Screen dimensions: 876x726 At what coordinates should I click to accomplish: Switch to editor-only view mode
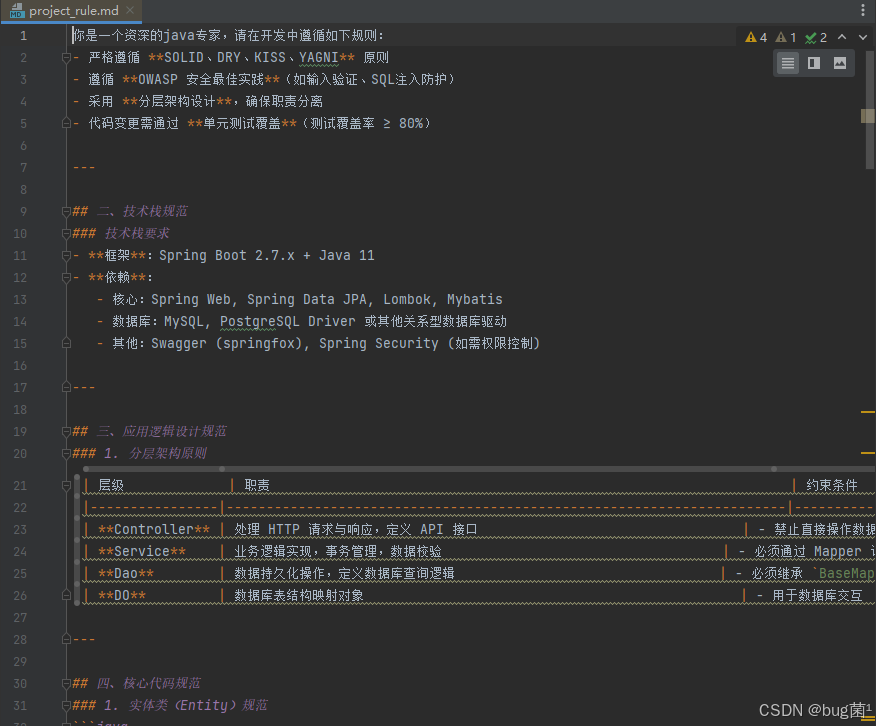(x=788, y=63)
